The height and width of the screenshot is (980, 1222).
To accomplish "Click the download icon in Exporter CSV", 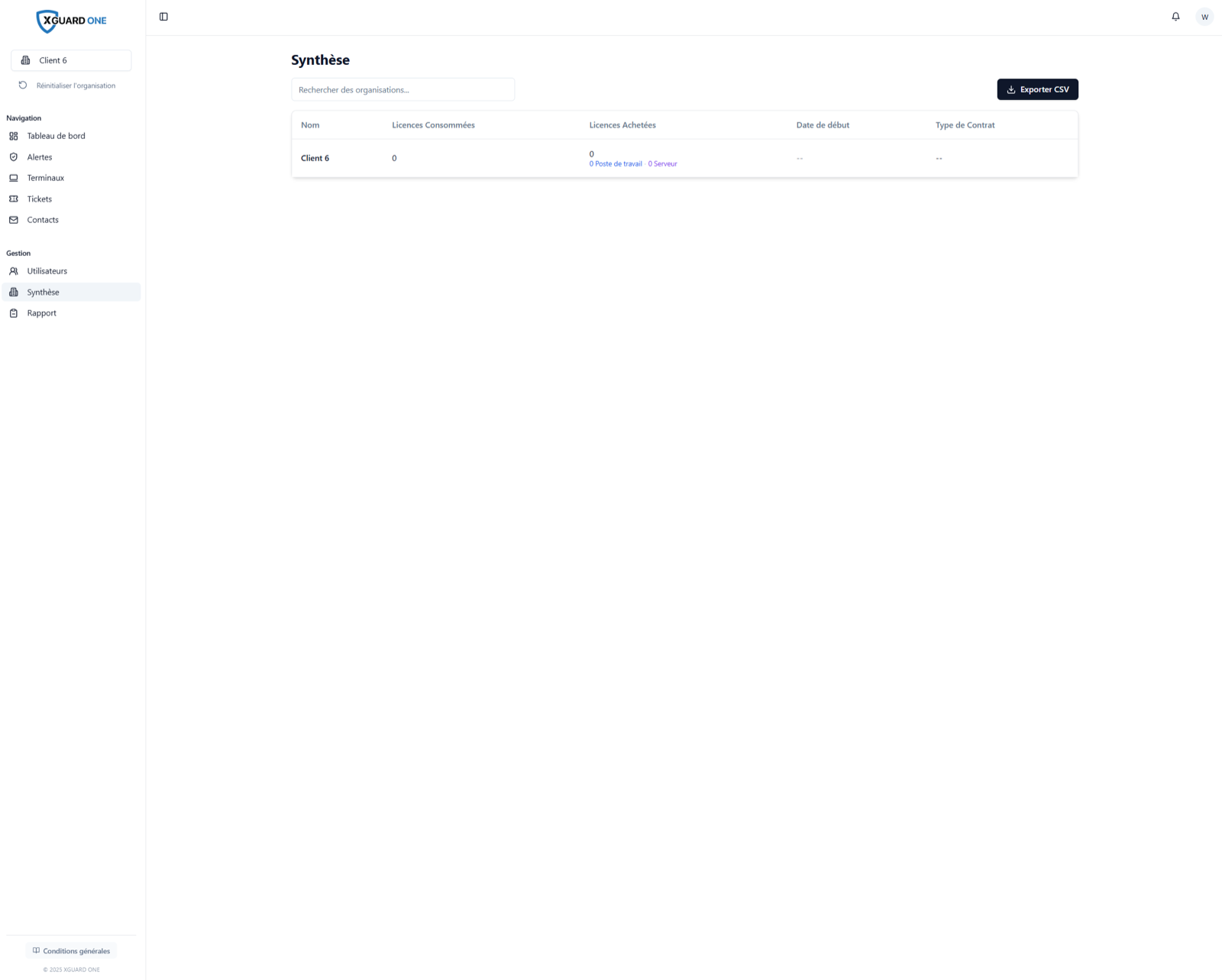I will pos(1011,90).
